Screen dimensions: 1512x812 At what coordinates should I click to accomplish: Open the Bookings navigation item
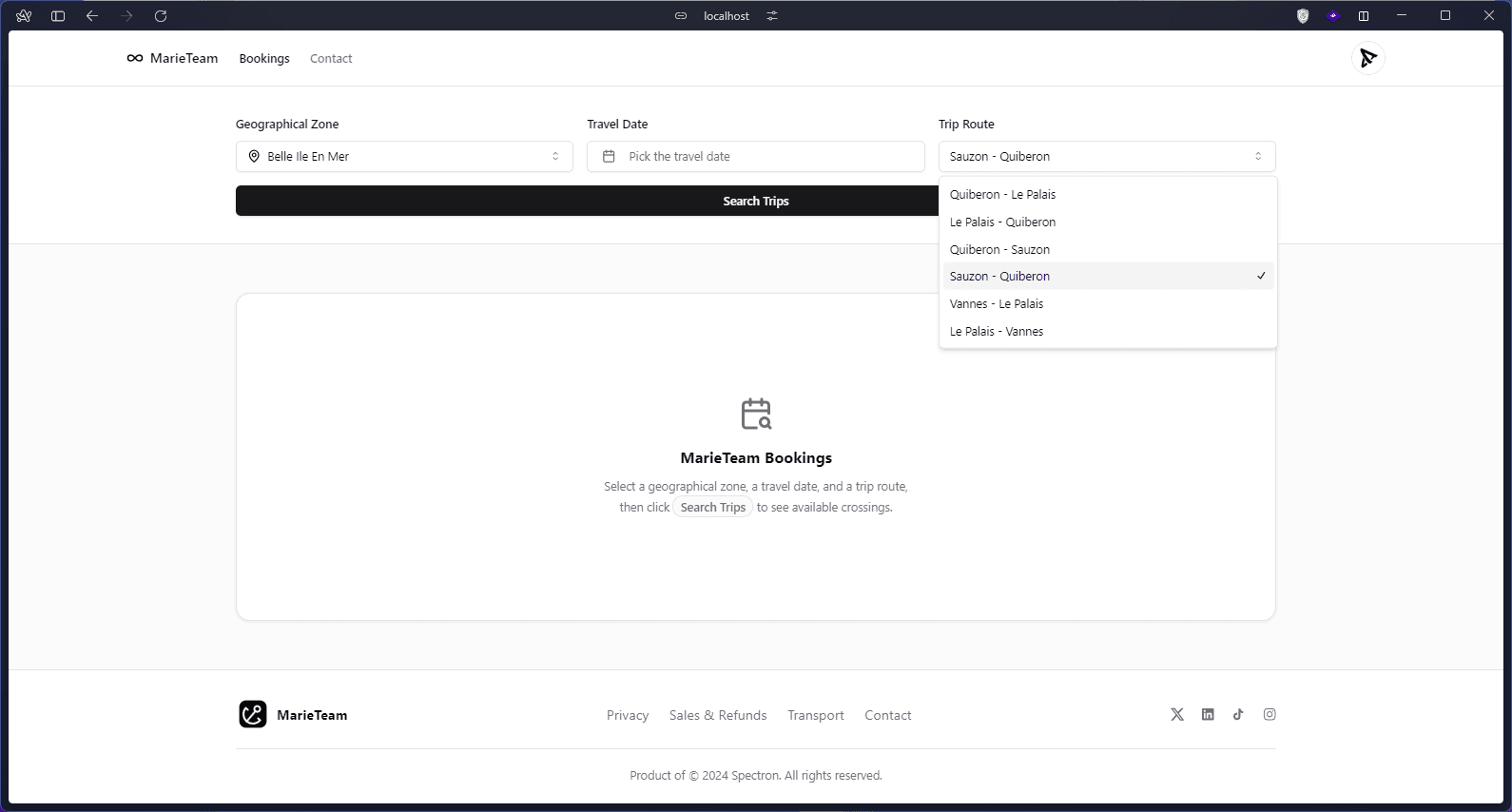coord(264,58)
